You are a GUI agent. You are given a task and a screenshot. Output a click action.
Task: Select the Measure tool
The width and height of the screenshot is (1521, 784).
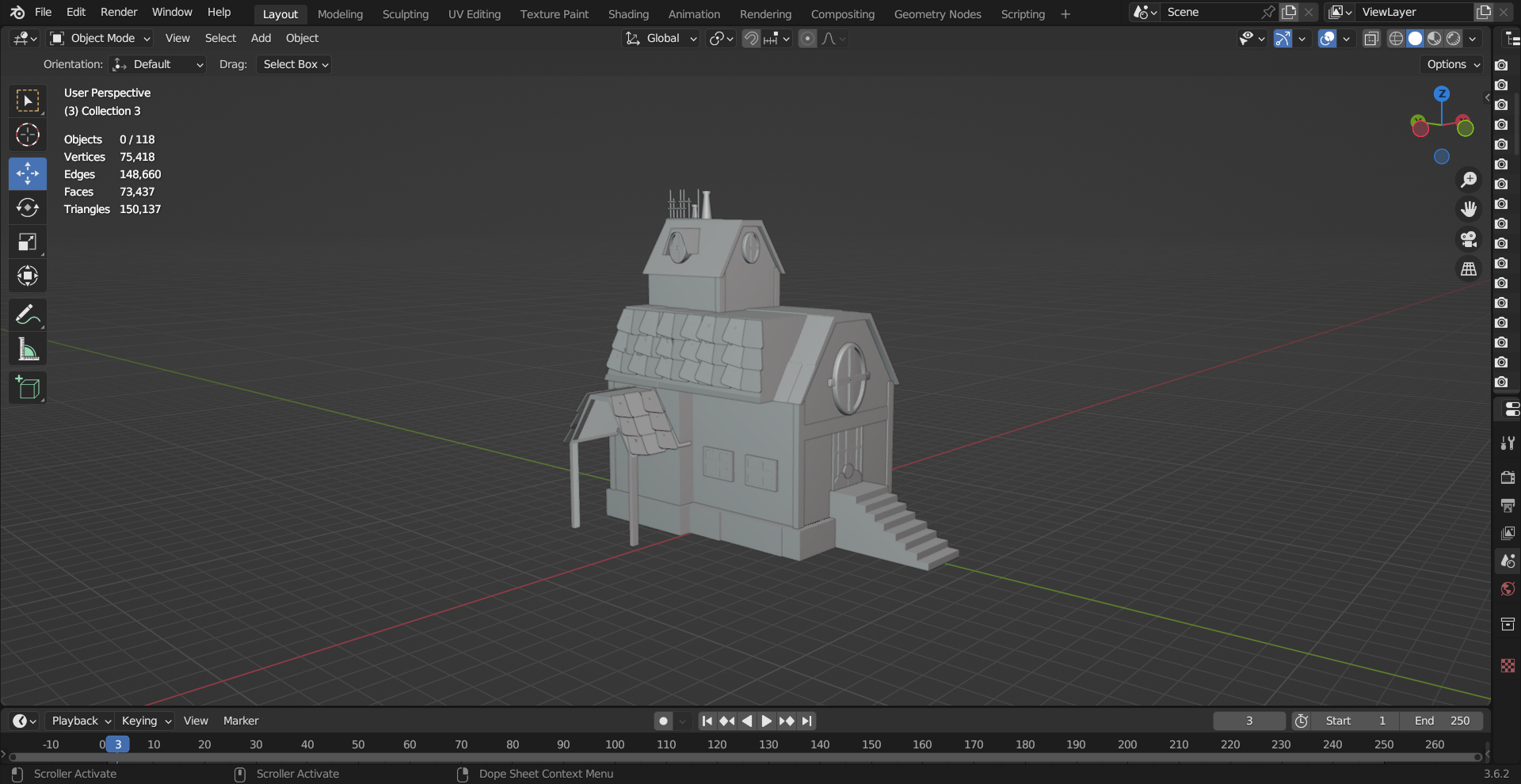(x=28, y=349)
